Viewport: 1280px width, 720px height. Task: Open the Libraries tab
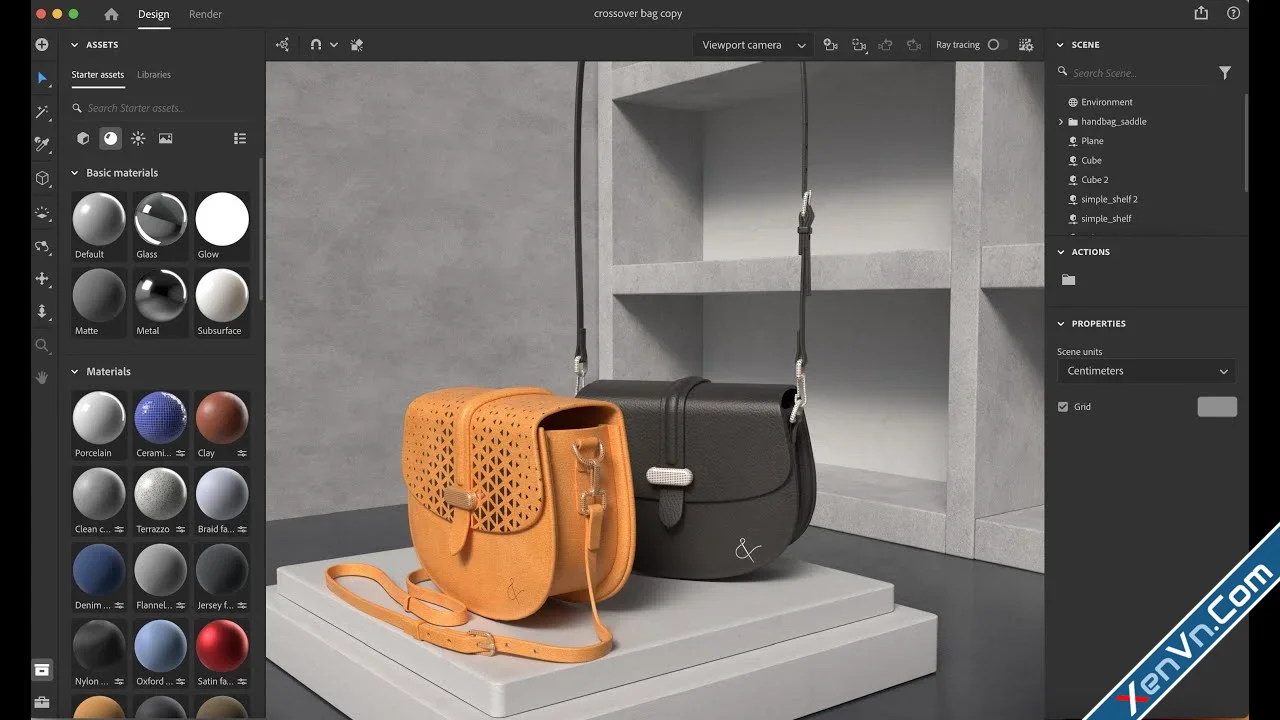pos(154,75)
